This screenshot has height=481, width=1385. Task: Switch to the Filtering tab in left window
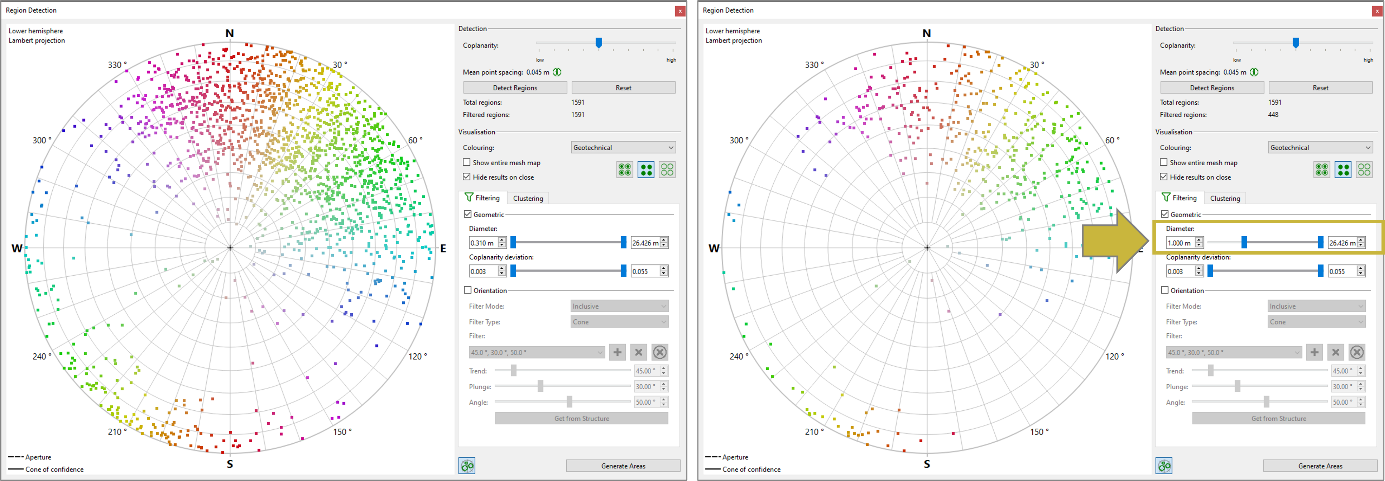484,198
